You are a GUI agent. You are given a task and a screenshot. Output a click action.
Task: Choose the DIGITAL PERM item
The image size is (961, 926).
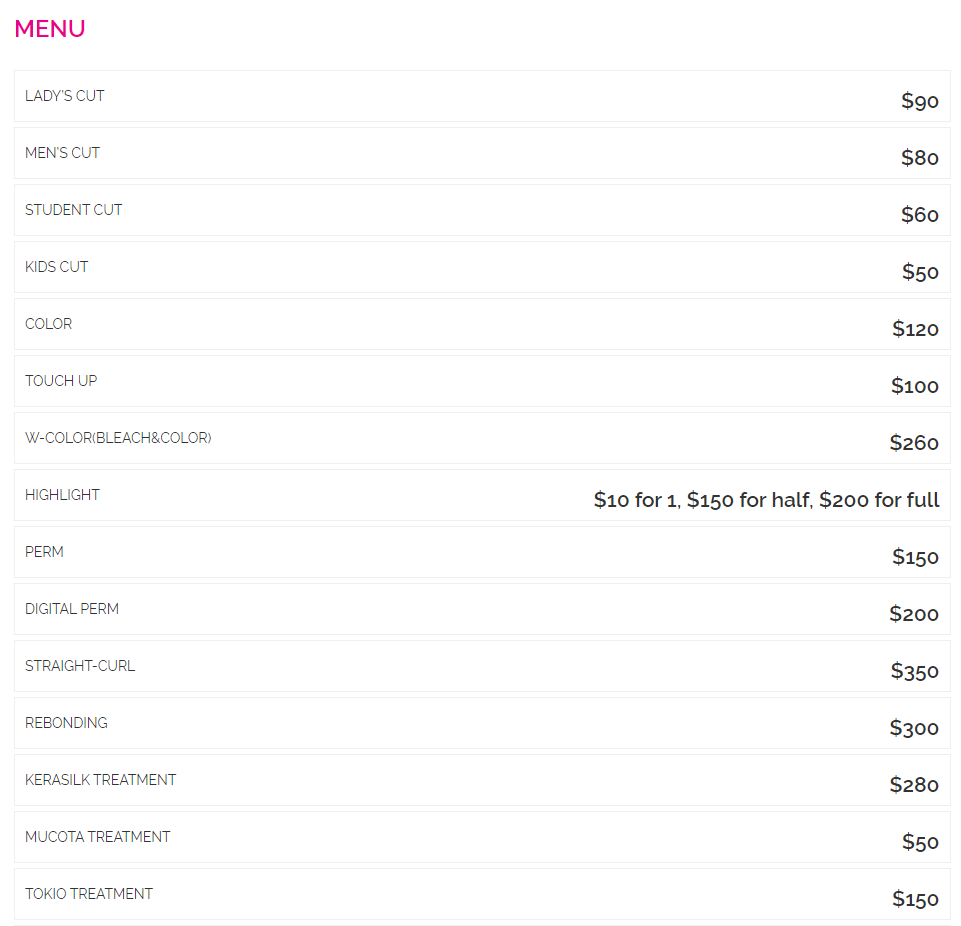[x=72, y=609]
